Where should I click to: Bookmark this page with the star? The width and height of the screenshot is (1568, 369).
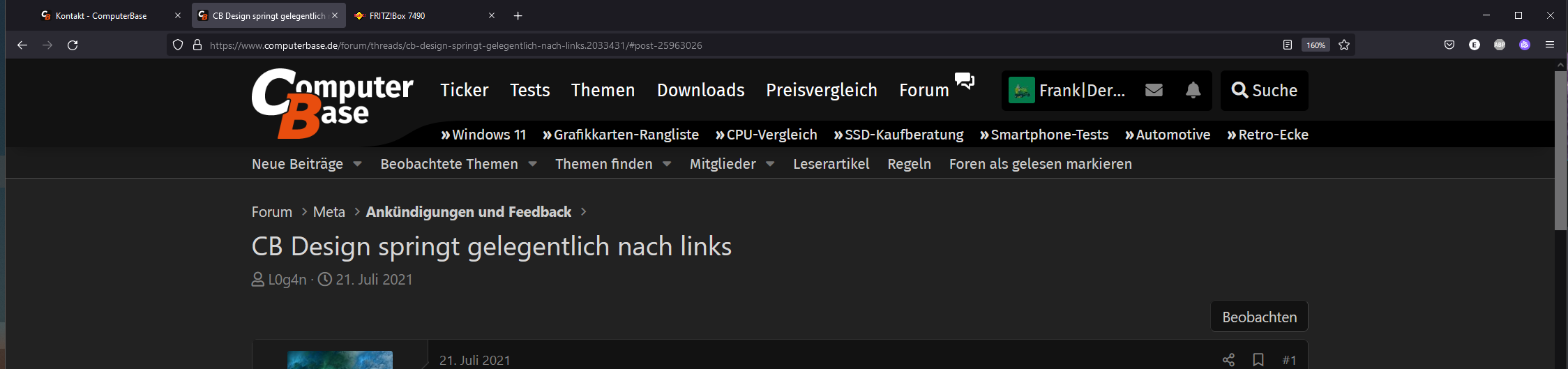(1344, 45)
